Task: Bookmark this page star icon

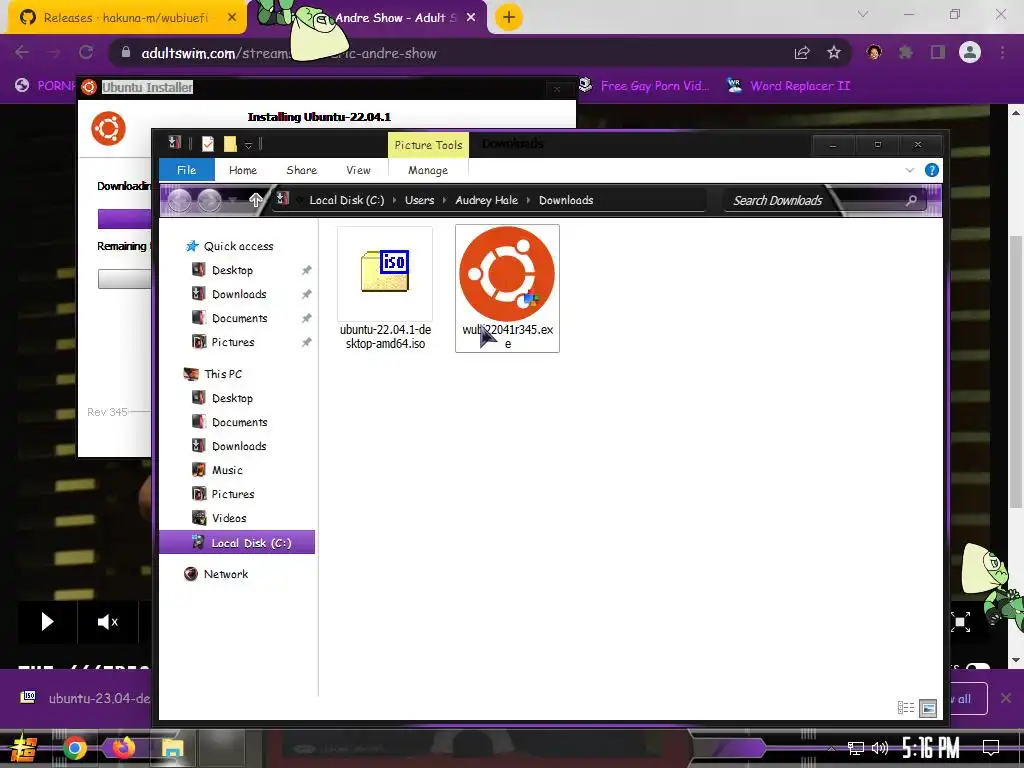Action: [x=834, y=54]
